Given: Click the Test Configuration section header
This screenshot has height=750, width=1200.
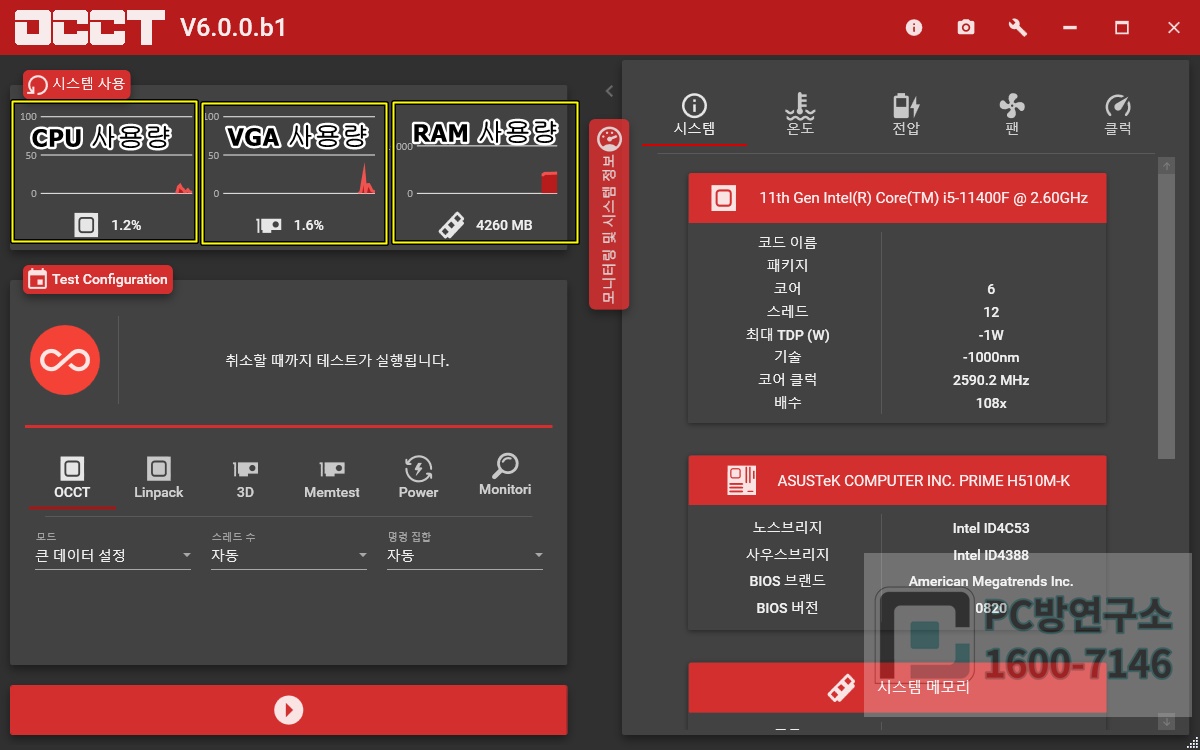Looking at the screenshot, I should coord(98,279).
